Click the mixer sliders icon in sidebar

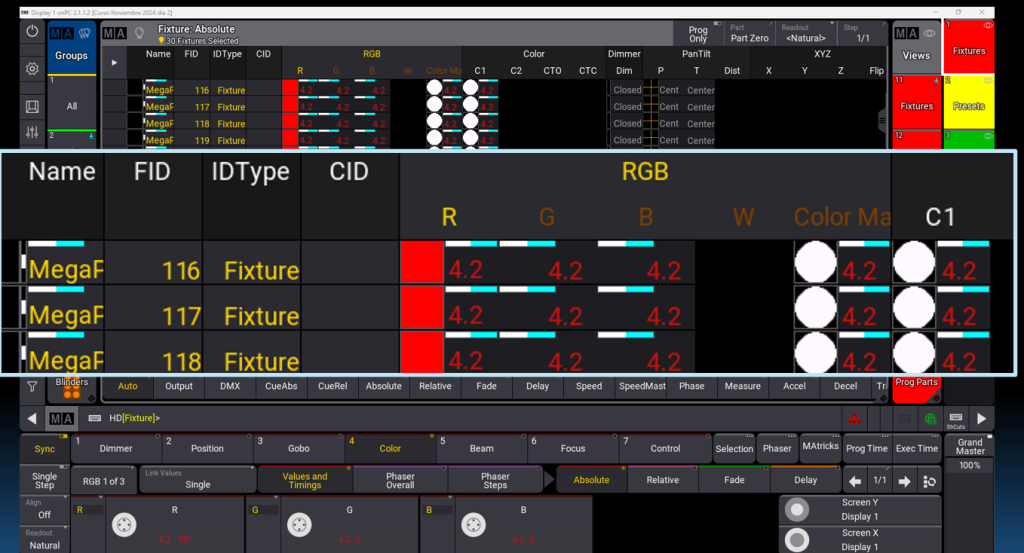click(32, 133)
